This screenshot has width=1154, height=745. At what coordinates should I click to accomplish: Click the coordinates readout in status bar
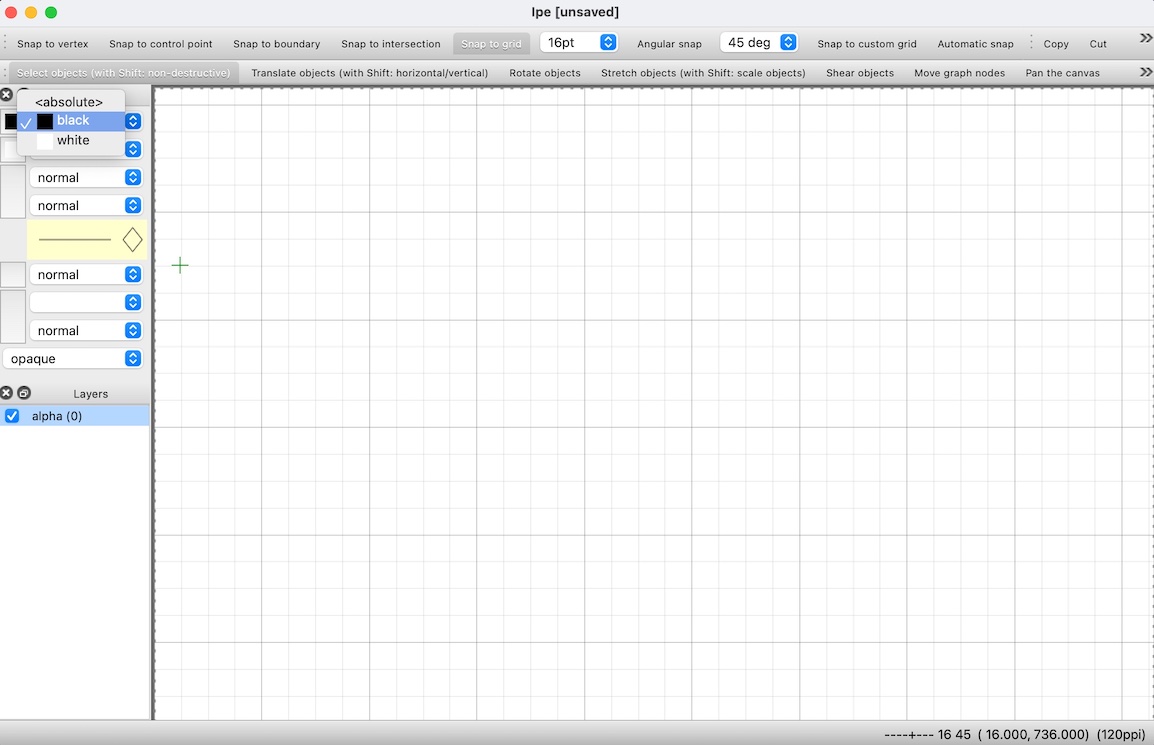tap(1033, 735)
